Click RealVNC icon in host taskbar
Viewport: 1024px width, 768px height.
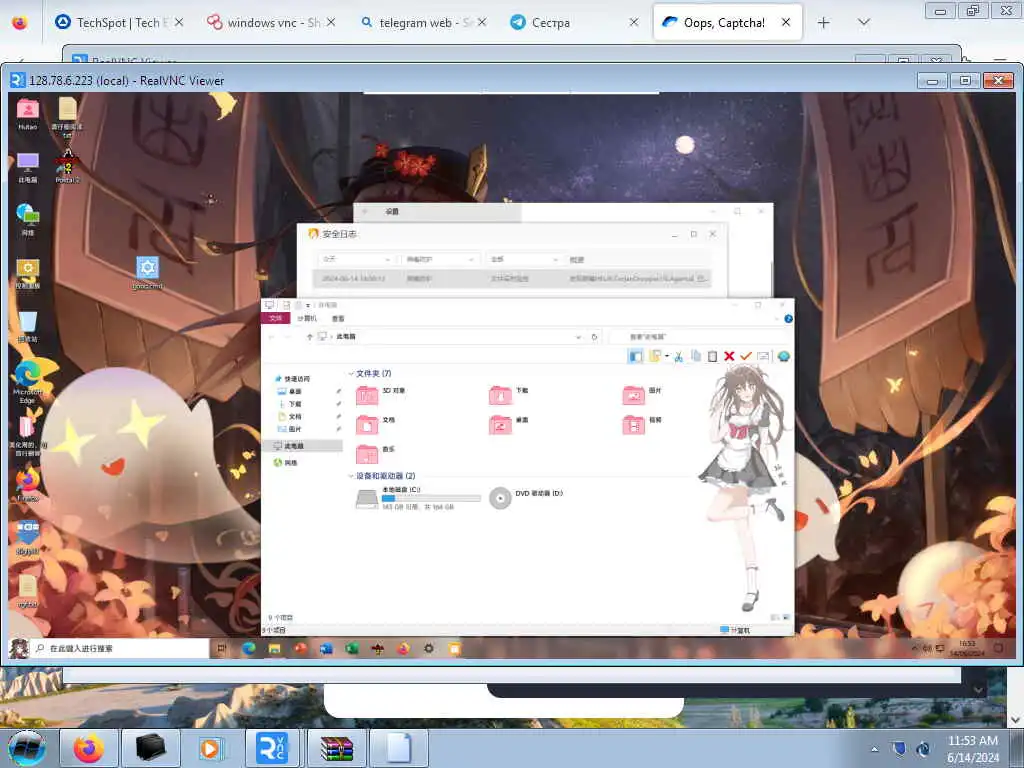tap(272, 748)
